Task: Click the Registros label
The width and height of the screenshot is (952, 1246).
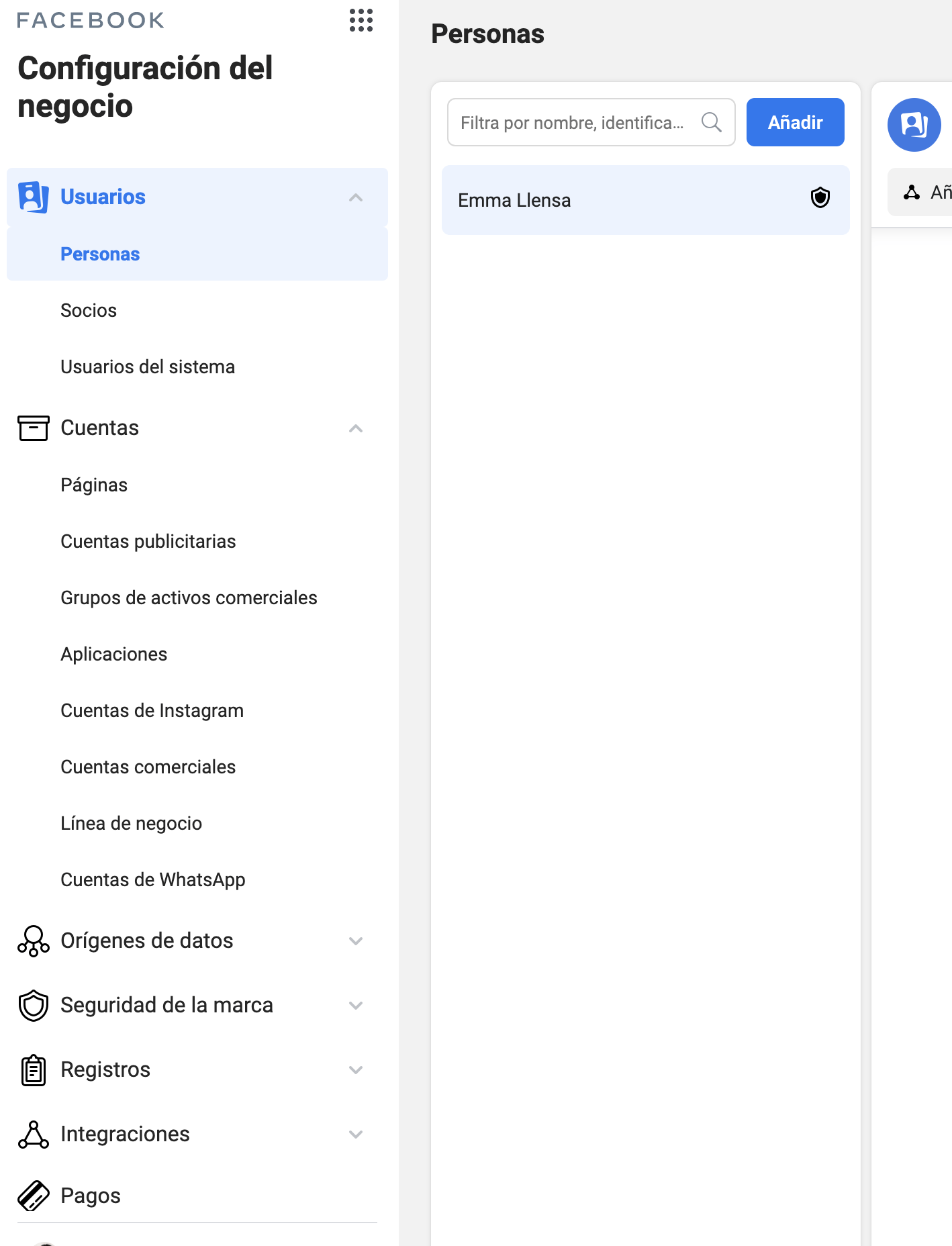Action: [105, 1069]
